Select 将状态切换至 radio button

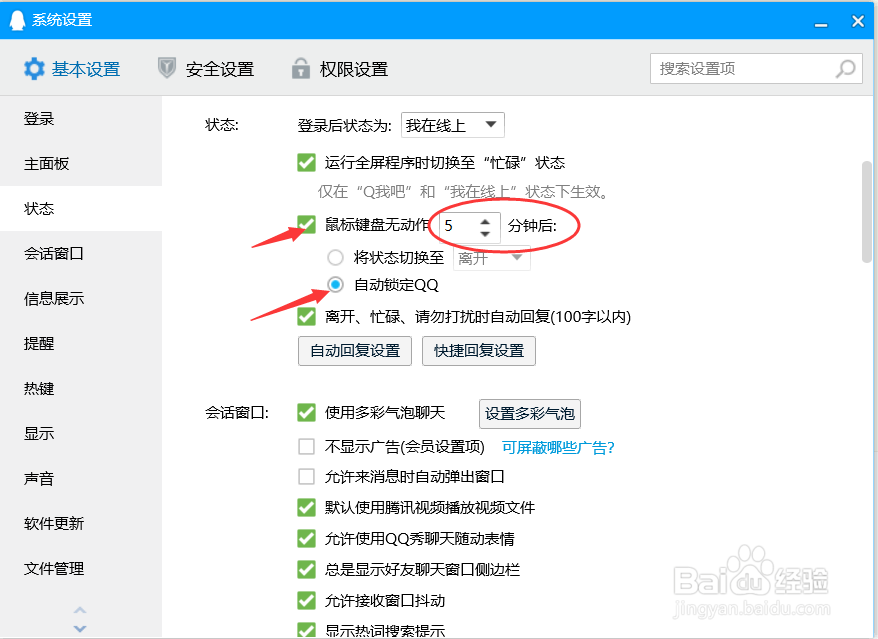pyautogui.click(x=335, y=258)
